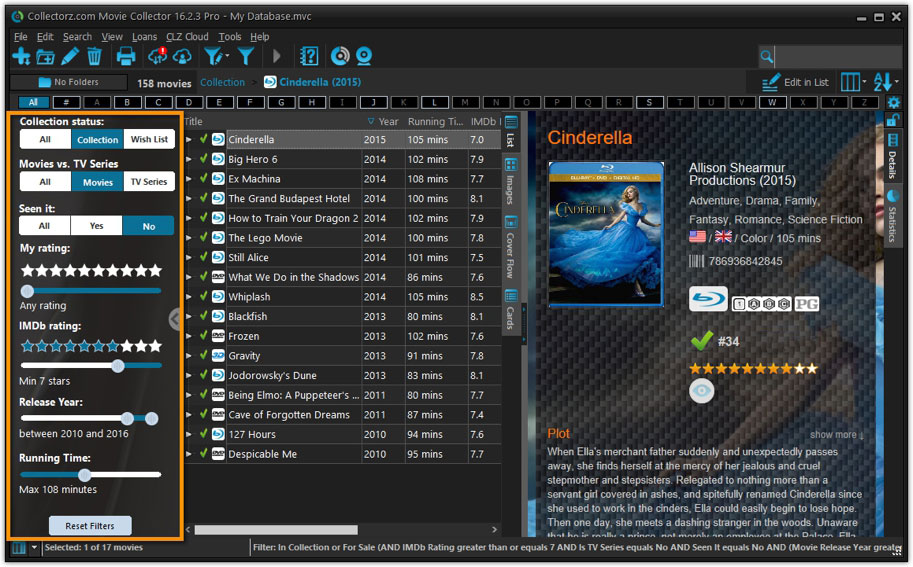Click the help document icon
This screenshot has width=913, height=567.
click(309, 56)
